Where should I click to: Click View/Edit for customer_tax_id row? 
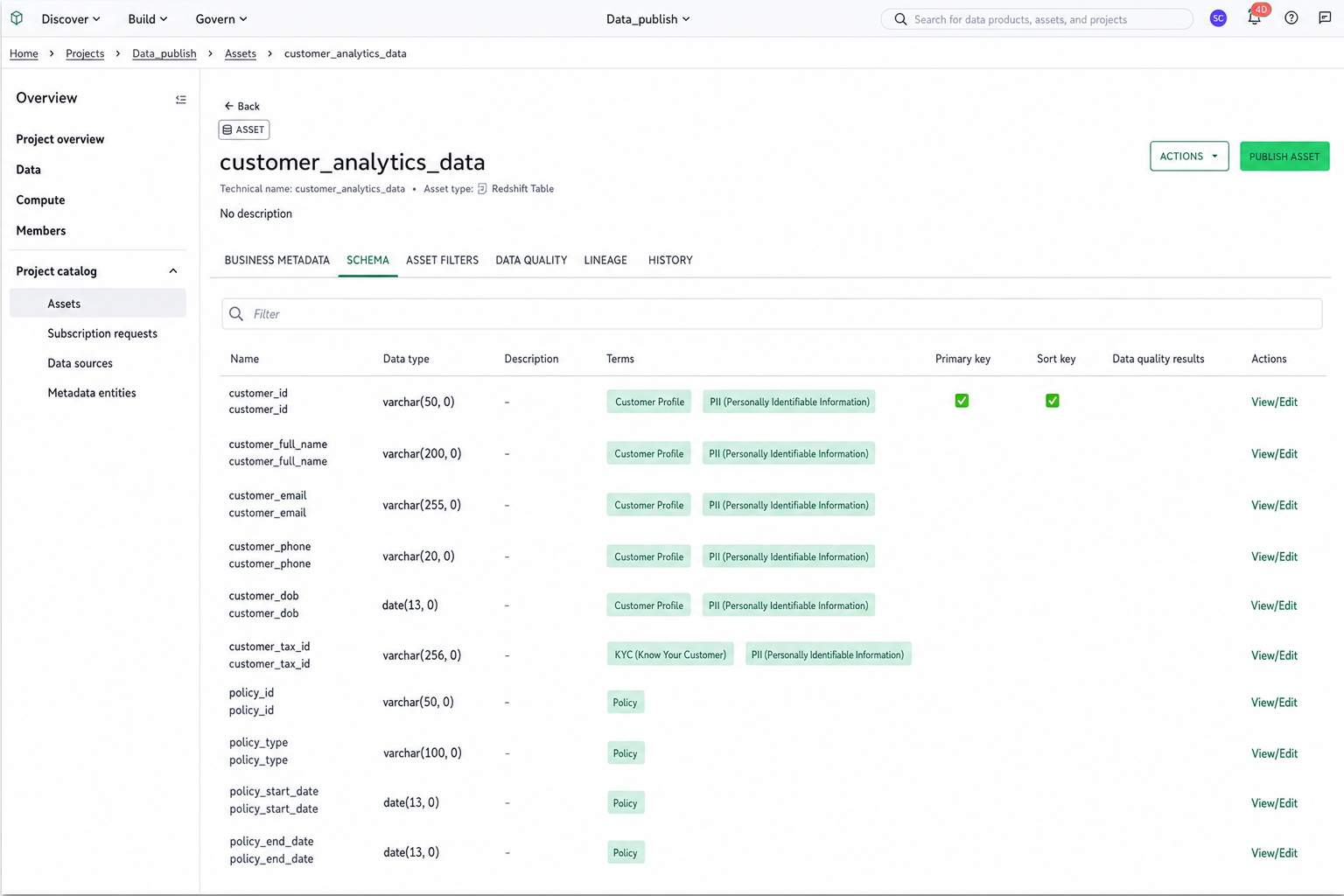(x=1274, y=655)
